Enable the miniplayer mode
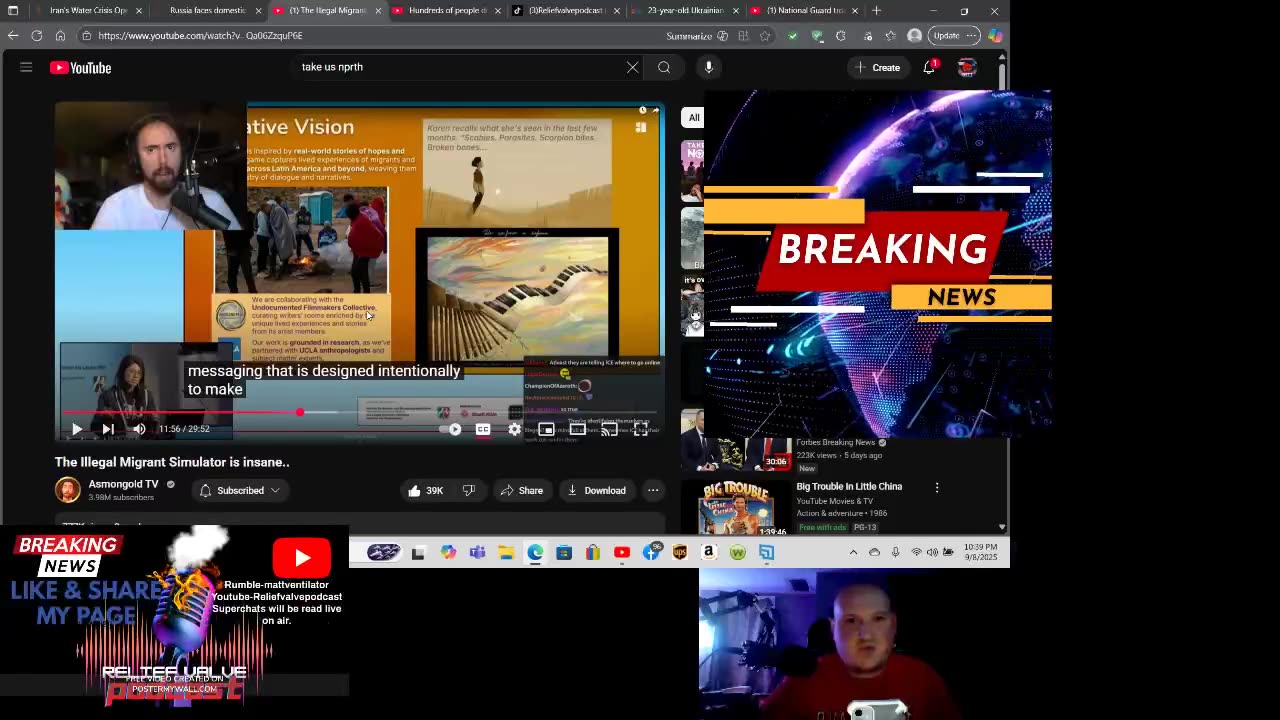The height and width of the screenshot is (720, 1280). click(546, 429)
